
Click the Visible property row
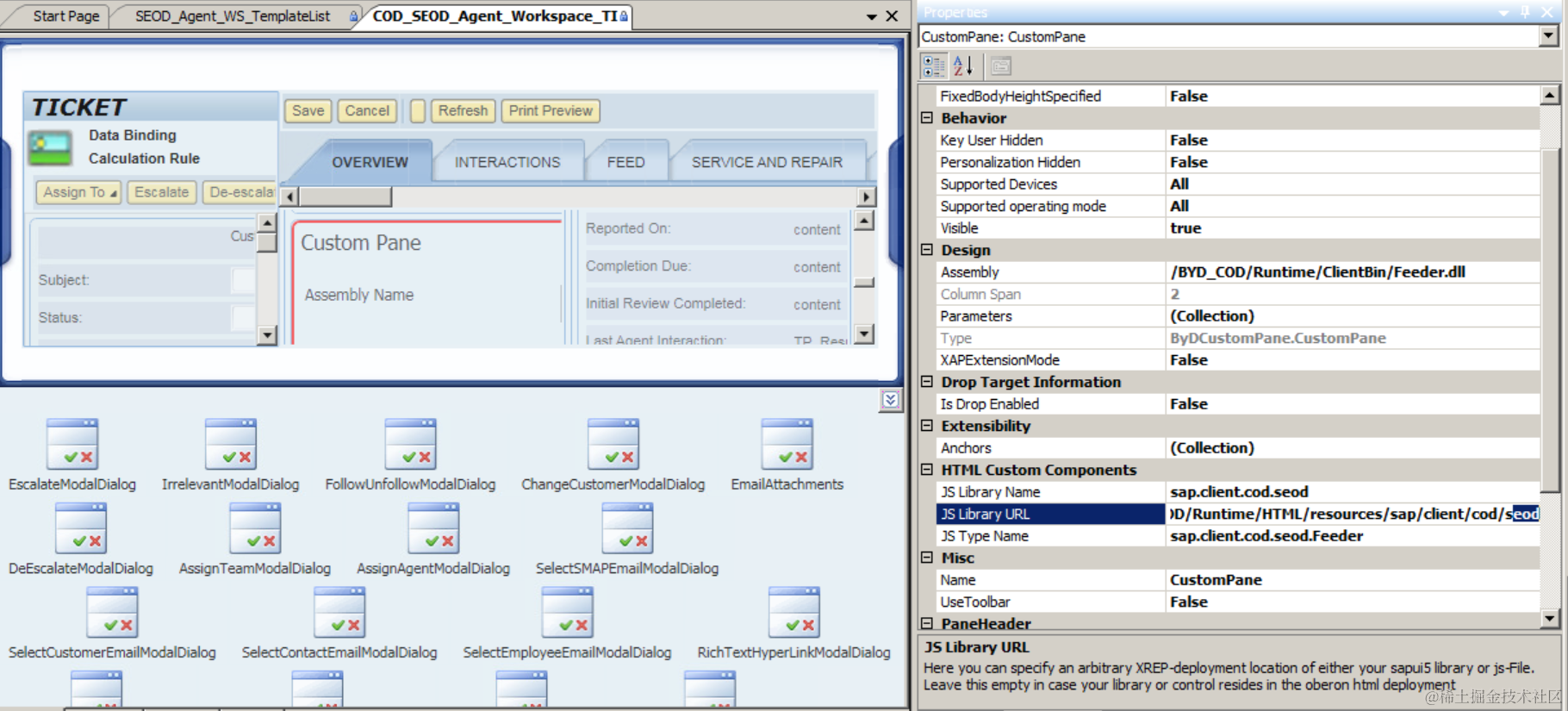pyautogui.click(x=1238, y=228)
